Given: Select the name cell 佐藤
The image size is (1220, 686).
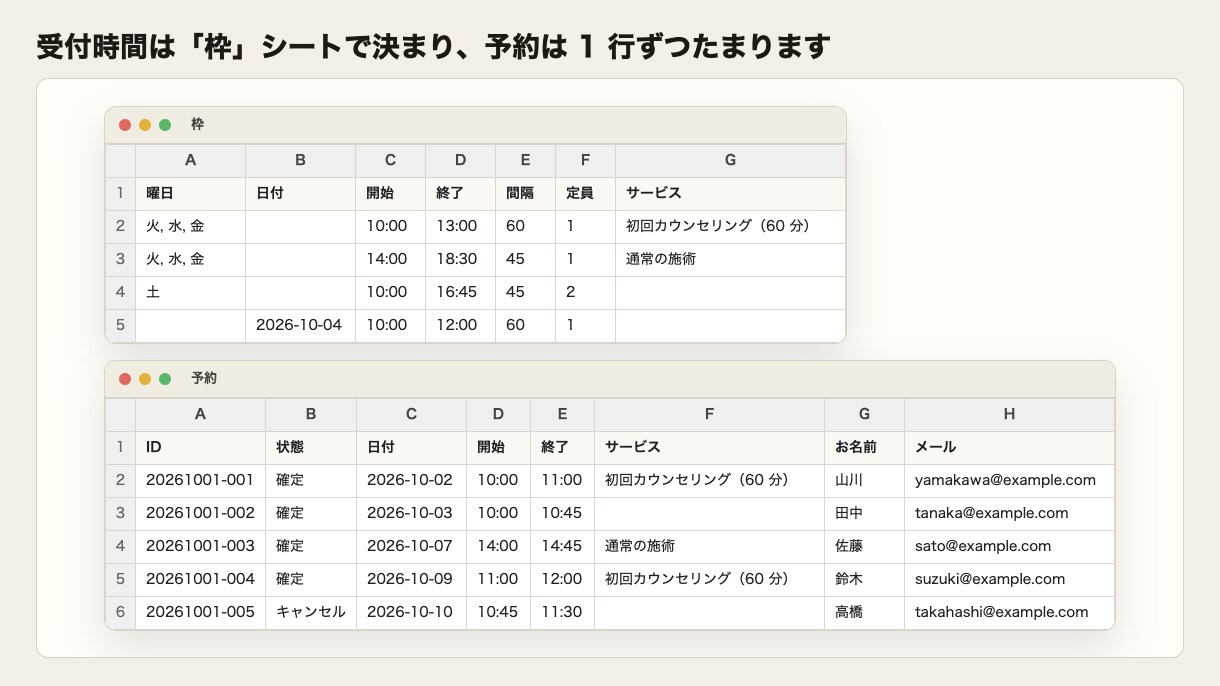Looking at the screenshot, I should coord(865,547).
